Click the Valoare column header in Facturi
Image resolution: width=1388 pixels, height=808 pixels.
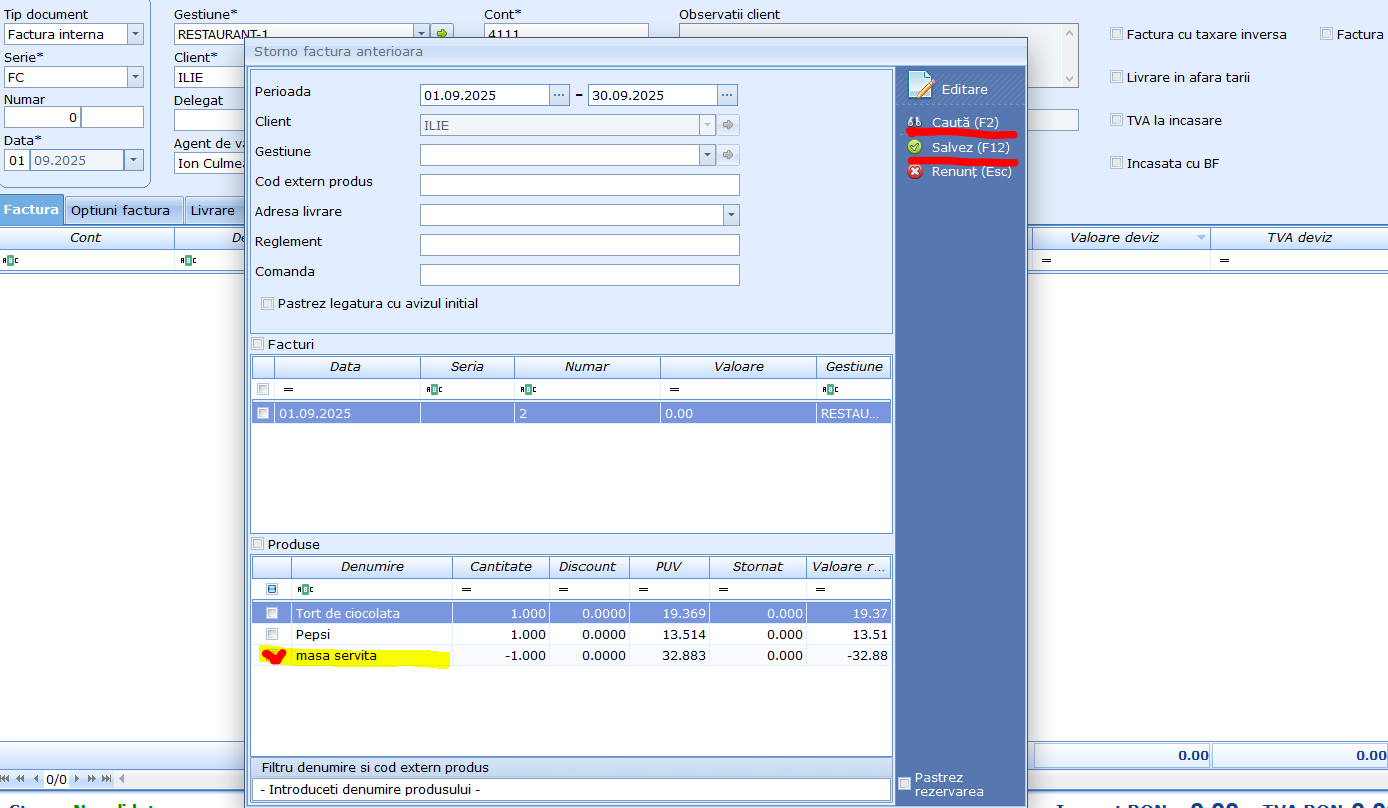point(738,367)
